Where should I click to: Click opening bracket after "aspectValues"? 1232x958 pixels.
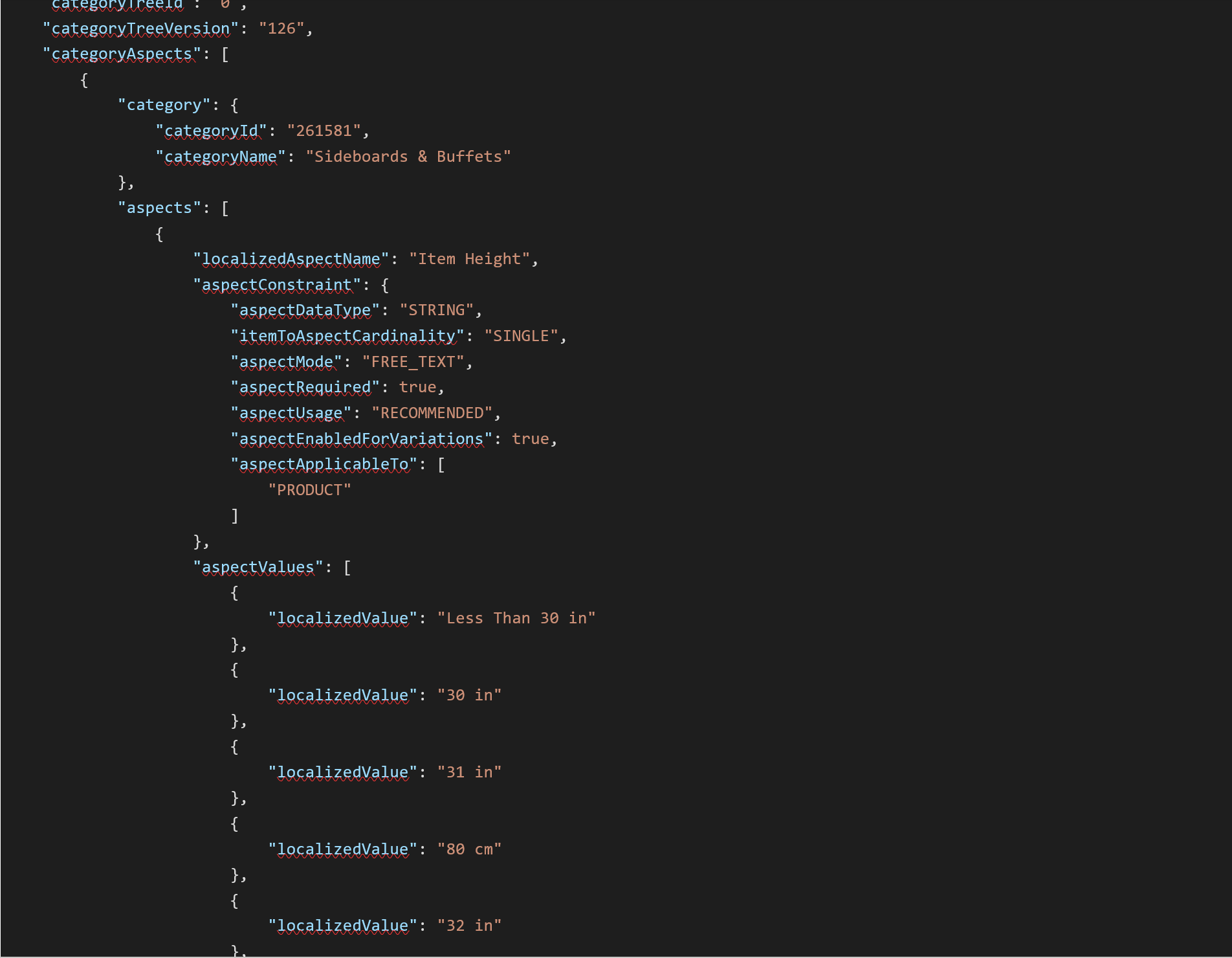point(347,567)
